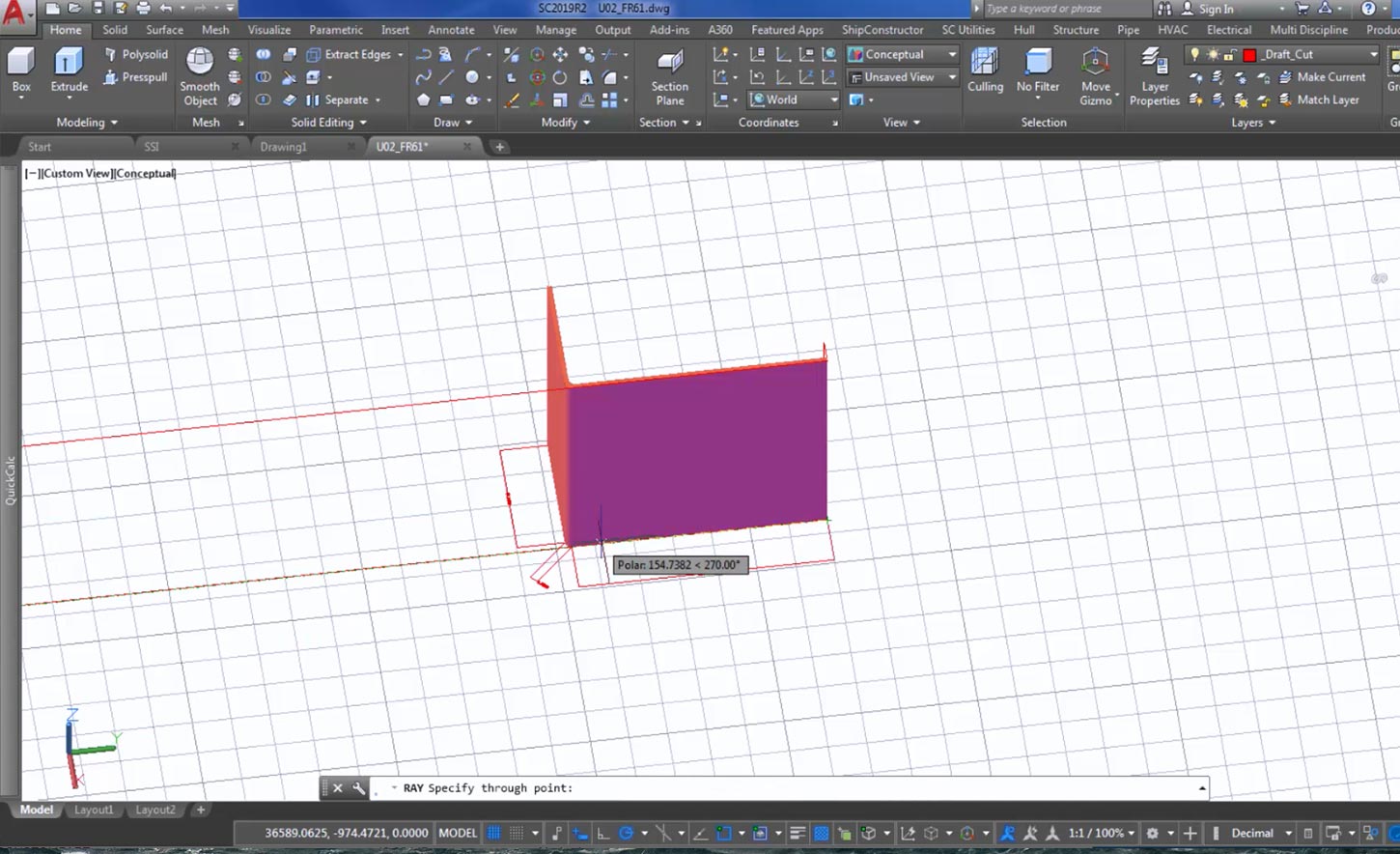Click the Make Current layer button
Screen dimensions: 1400x854
coord(1330,76)
